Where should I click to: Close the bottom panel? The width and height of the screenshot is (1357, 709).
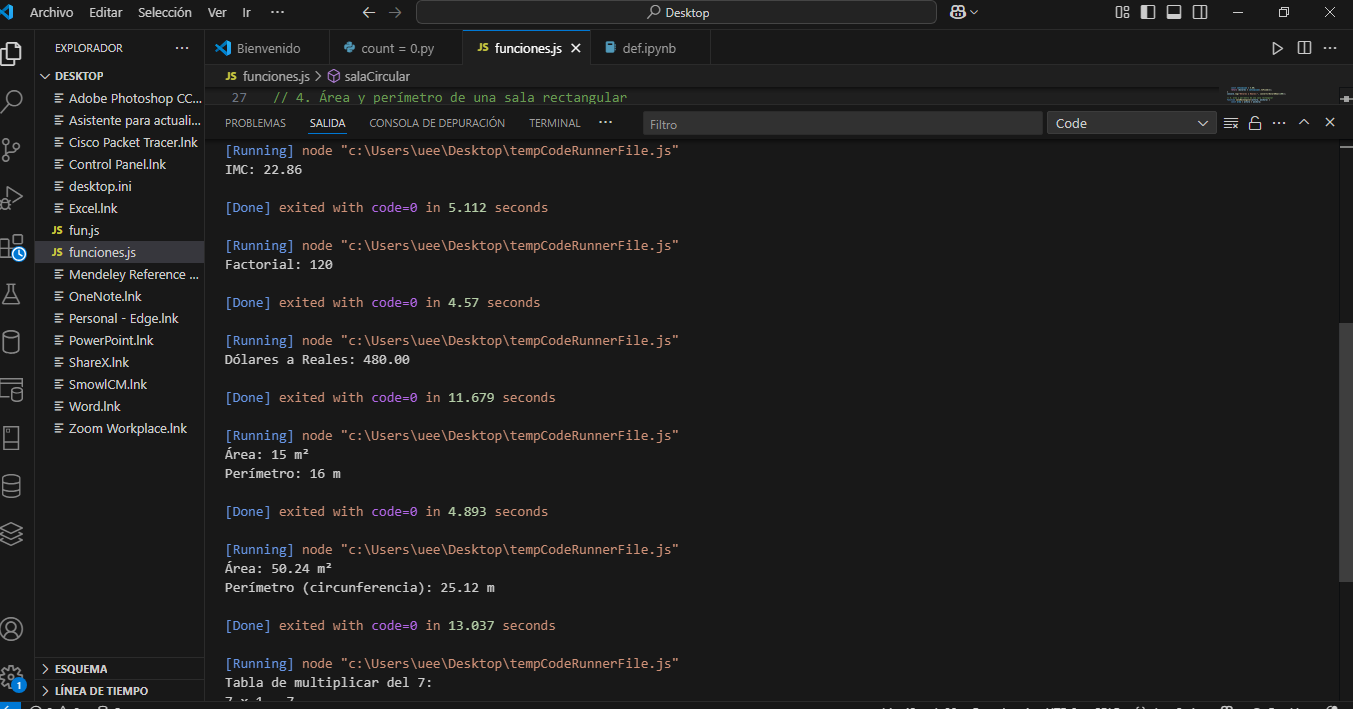point(1330,122)
